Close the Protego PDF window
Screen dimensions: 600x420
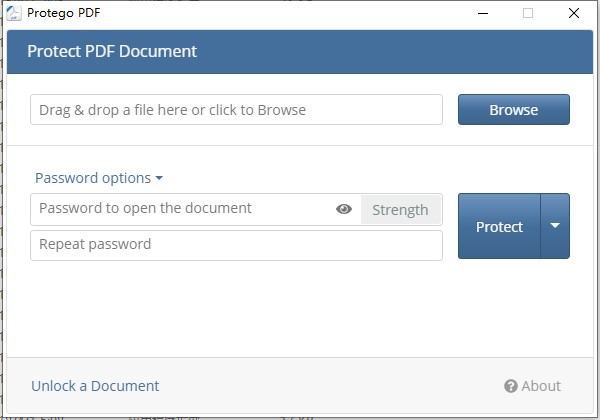(x=574, y=13)
